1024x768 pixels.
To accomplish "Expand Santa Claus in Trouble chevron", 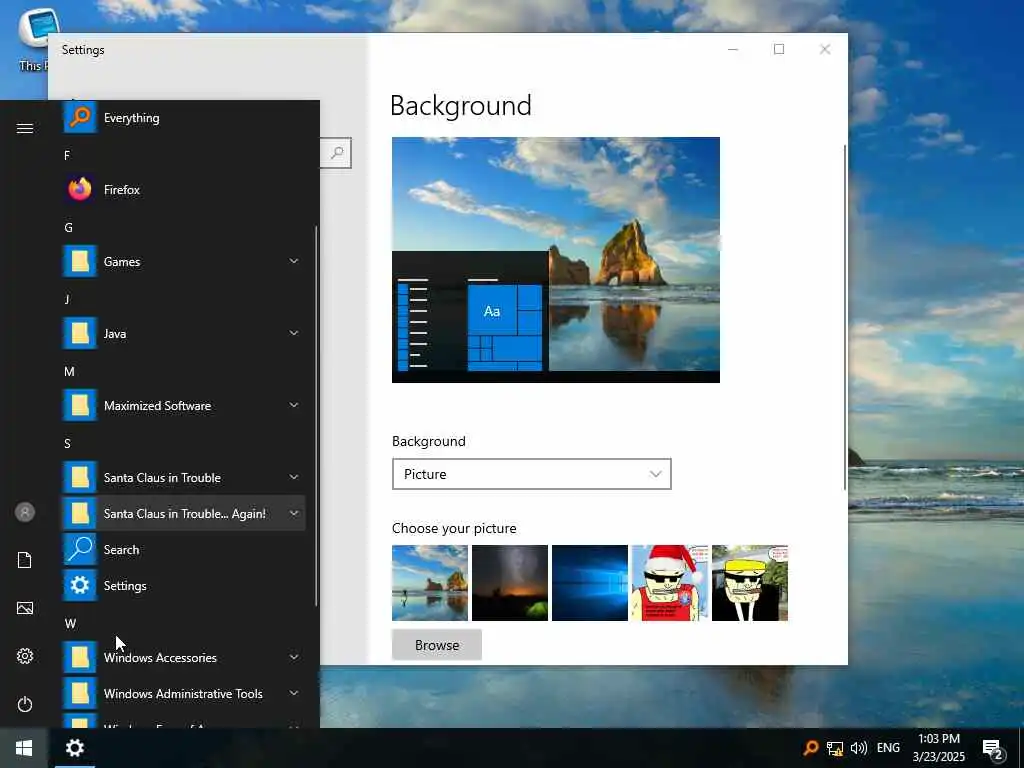I will [294, 477].
